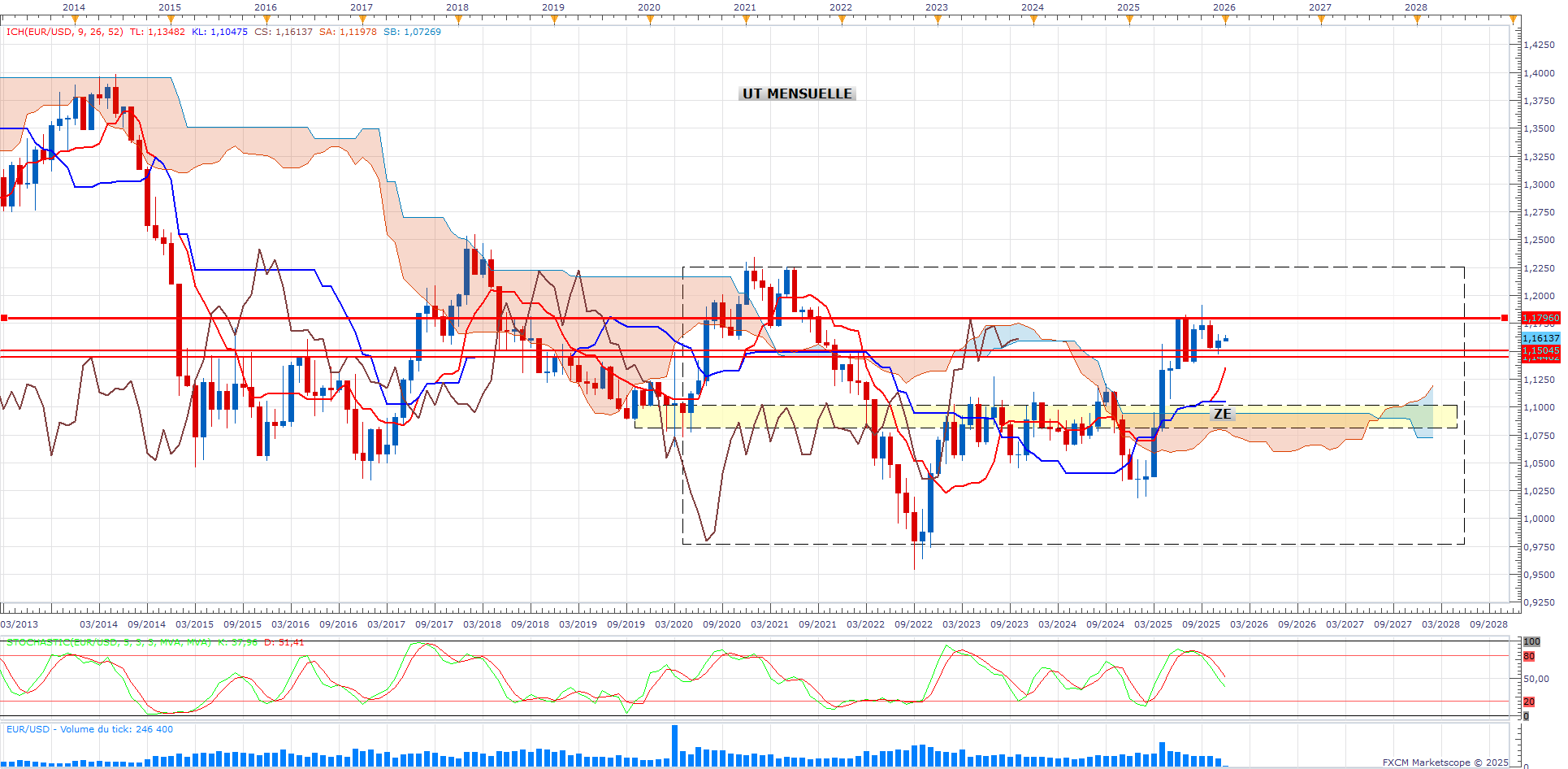Grab the right red handle of the horizontal line
1568x769 pixels.
click(x=1505, y=318)
